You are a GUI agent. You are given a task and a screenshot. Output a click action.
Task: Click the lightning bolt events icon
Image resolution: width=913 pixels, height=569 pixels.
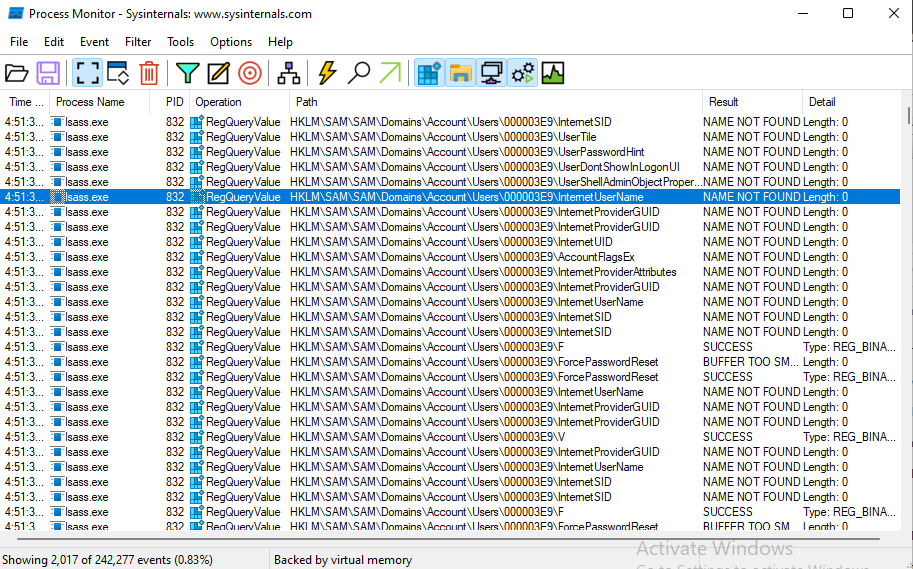coord(327,73)
